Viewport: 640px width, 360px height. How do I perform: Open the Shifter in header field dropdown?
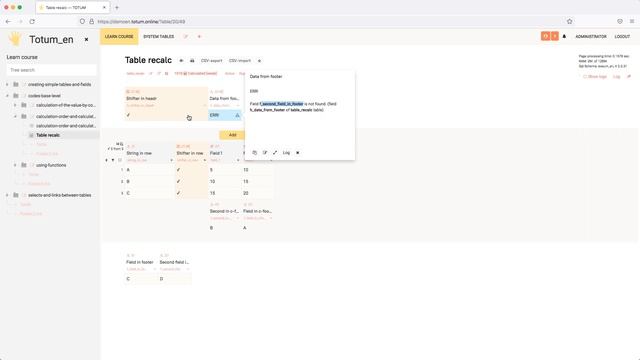click(204, 106)
